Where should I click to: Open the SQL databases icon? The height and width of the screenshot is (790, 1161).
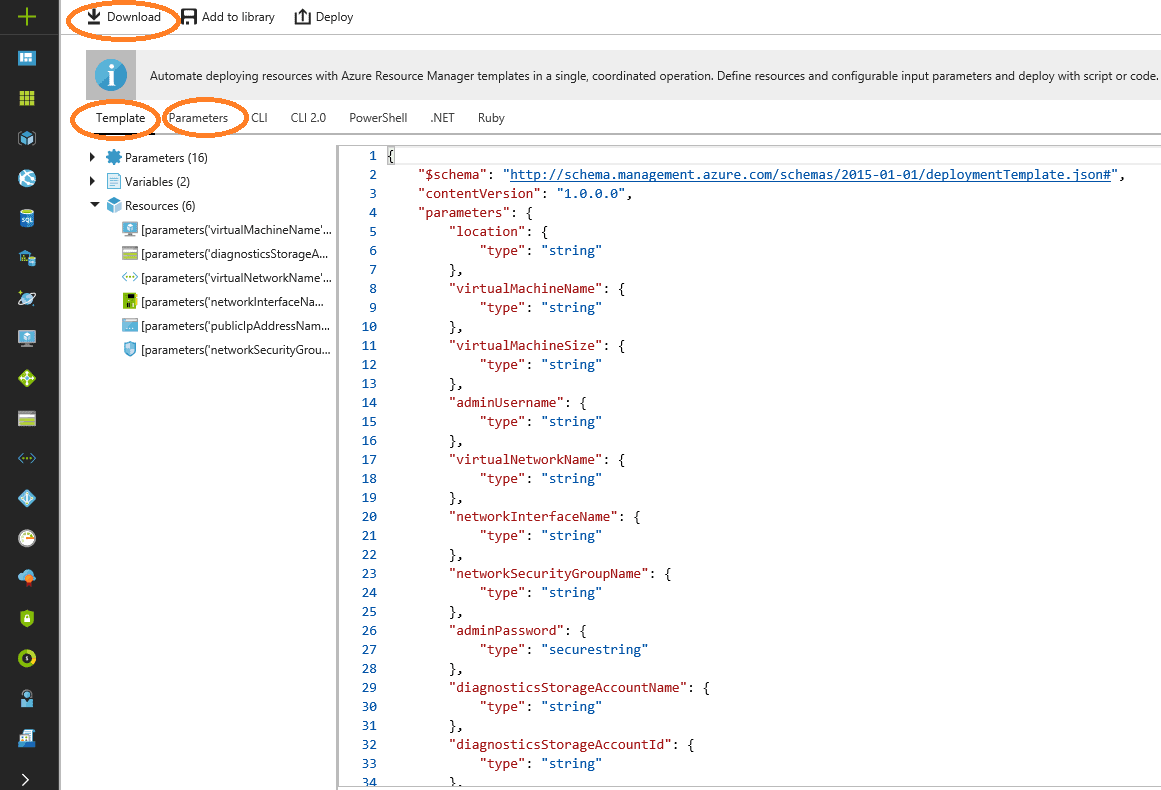(x=27, y=218)
